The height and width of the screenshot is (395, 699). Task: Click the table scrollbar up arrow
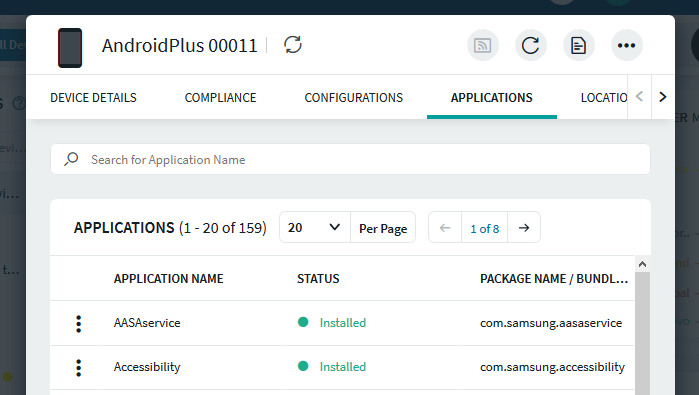(642, 264)
